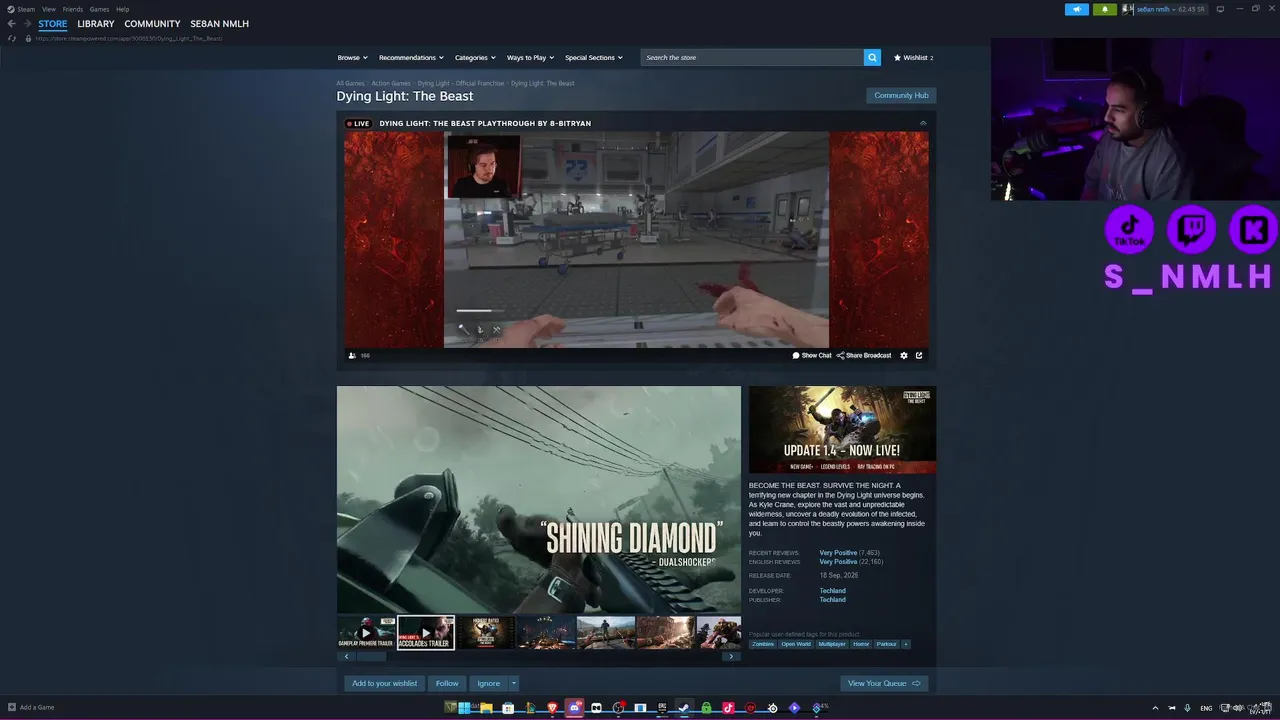Open the Browse dropdown menu

pos(352,58)
